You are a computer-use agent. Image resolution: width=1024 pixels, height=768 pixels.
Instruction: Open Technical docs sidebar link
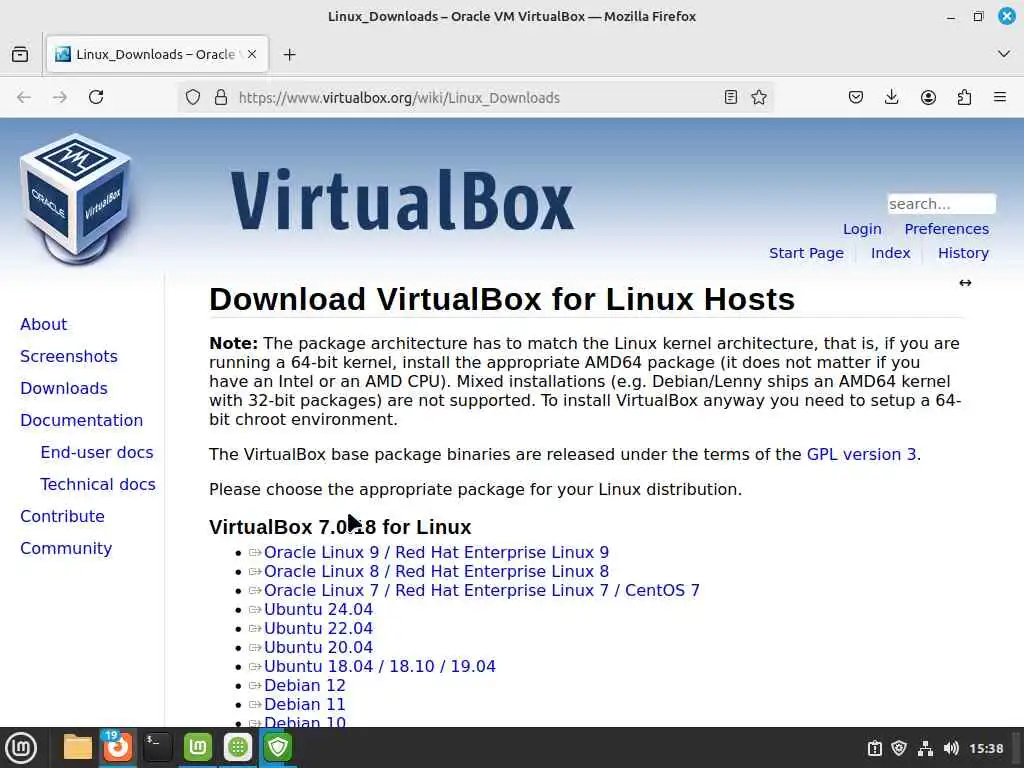point(98,485)
